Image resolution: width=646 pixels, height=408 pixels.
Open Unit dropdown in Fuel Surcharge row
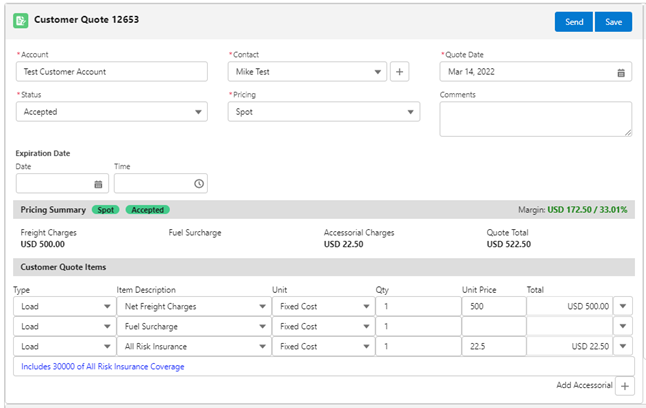[x=323, y=326]
